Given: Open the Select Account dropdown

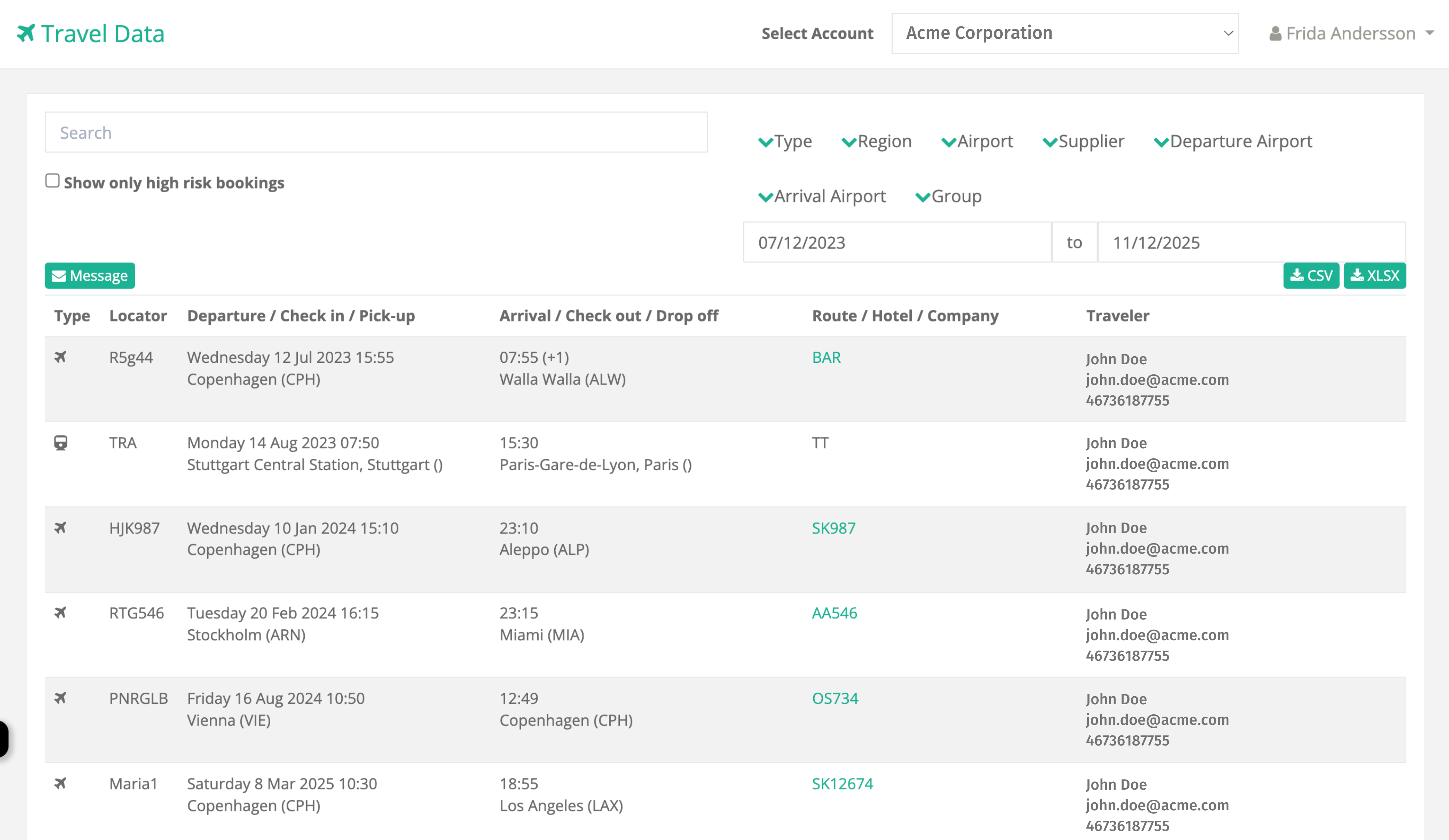Looking at the screenshot, I should 1064,33.
